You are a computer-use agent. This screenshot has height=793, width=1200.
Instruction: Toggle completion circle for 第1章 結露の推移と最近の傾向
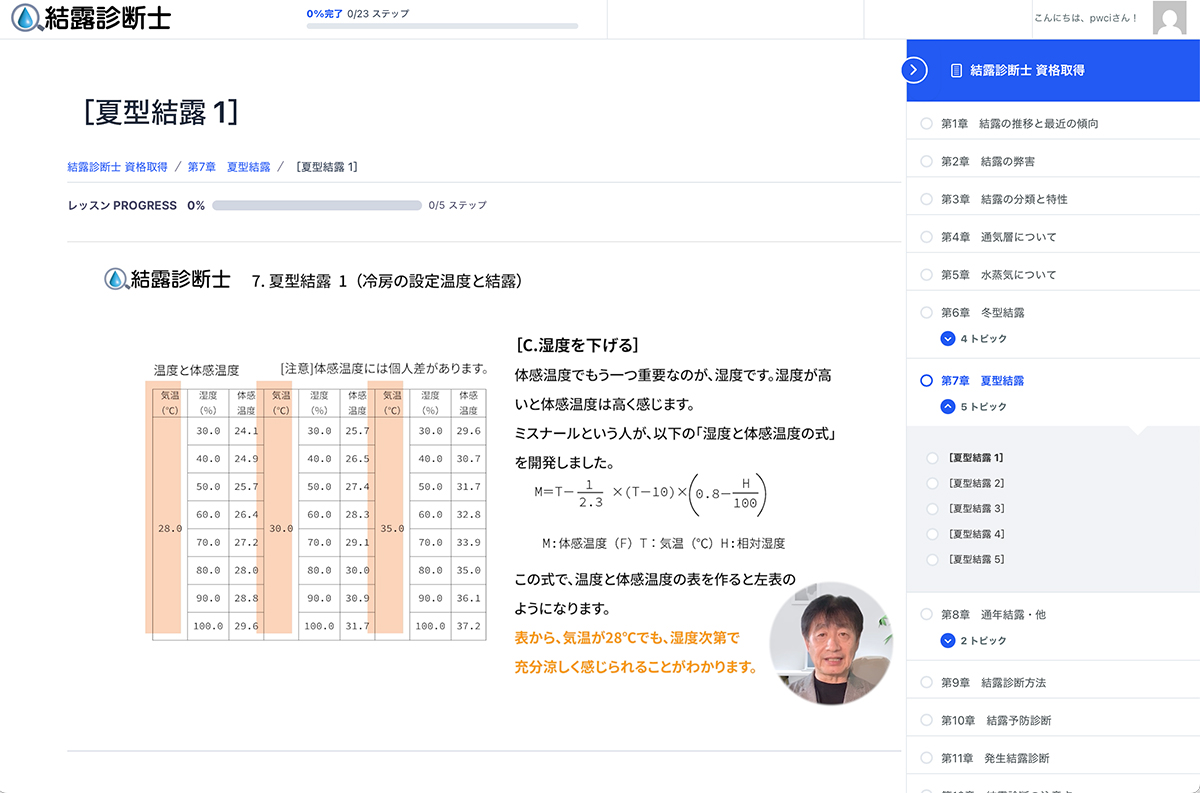click(926, 124)
